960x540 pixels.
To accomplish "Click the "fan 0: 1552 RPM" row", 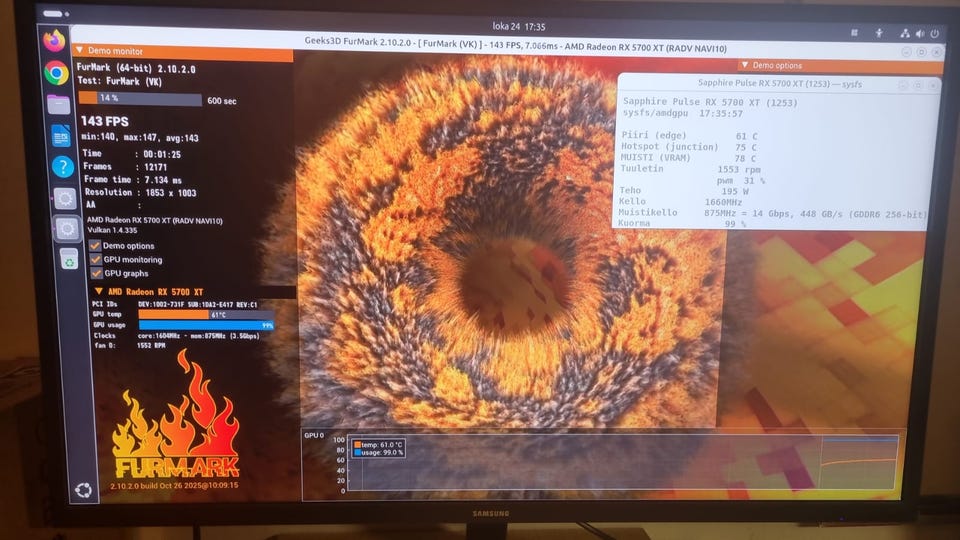I will click(130, 345).
